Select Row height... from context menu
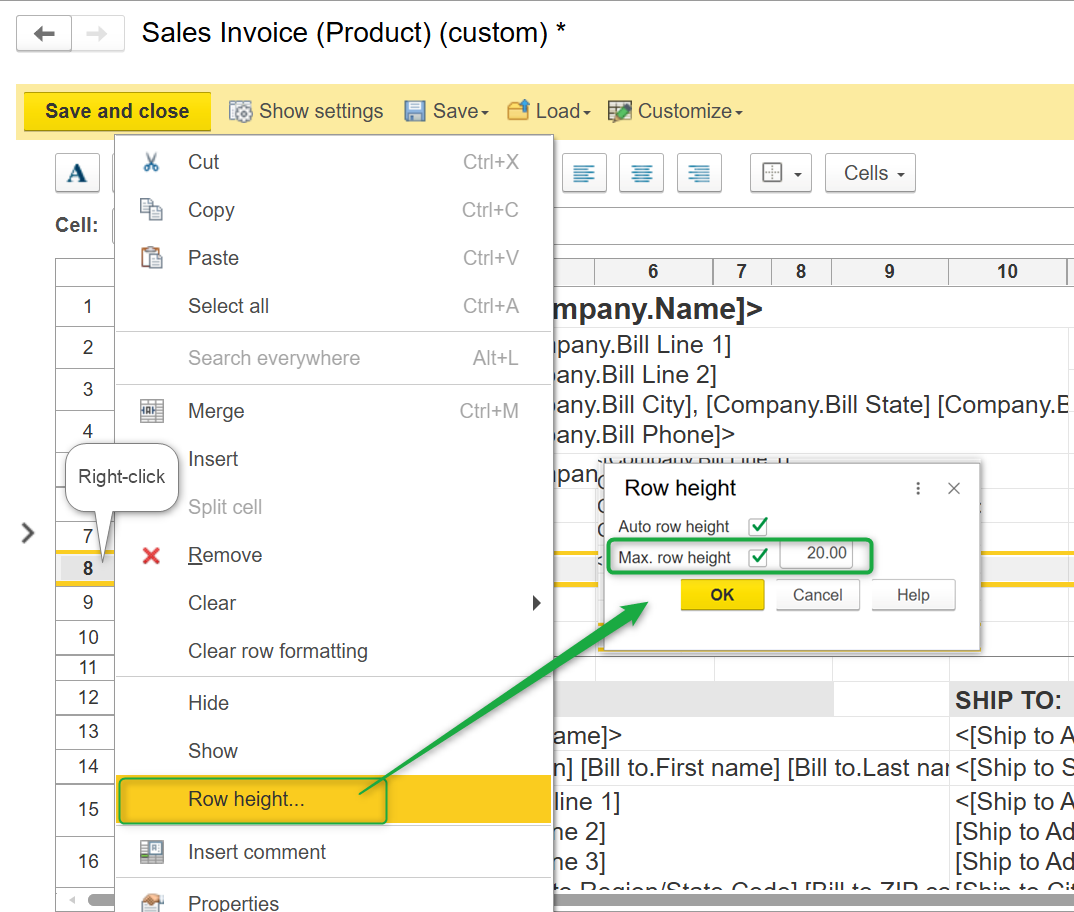The height and width of the screenshot is (912, 1074). 246,799
